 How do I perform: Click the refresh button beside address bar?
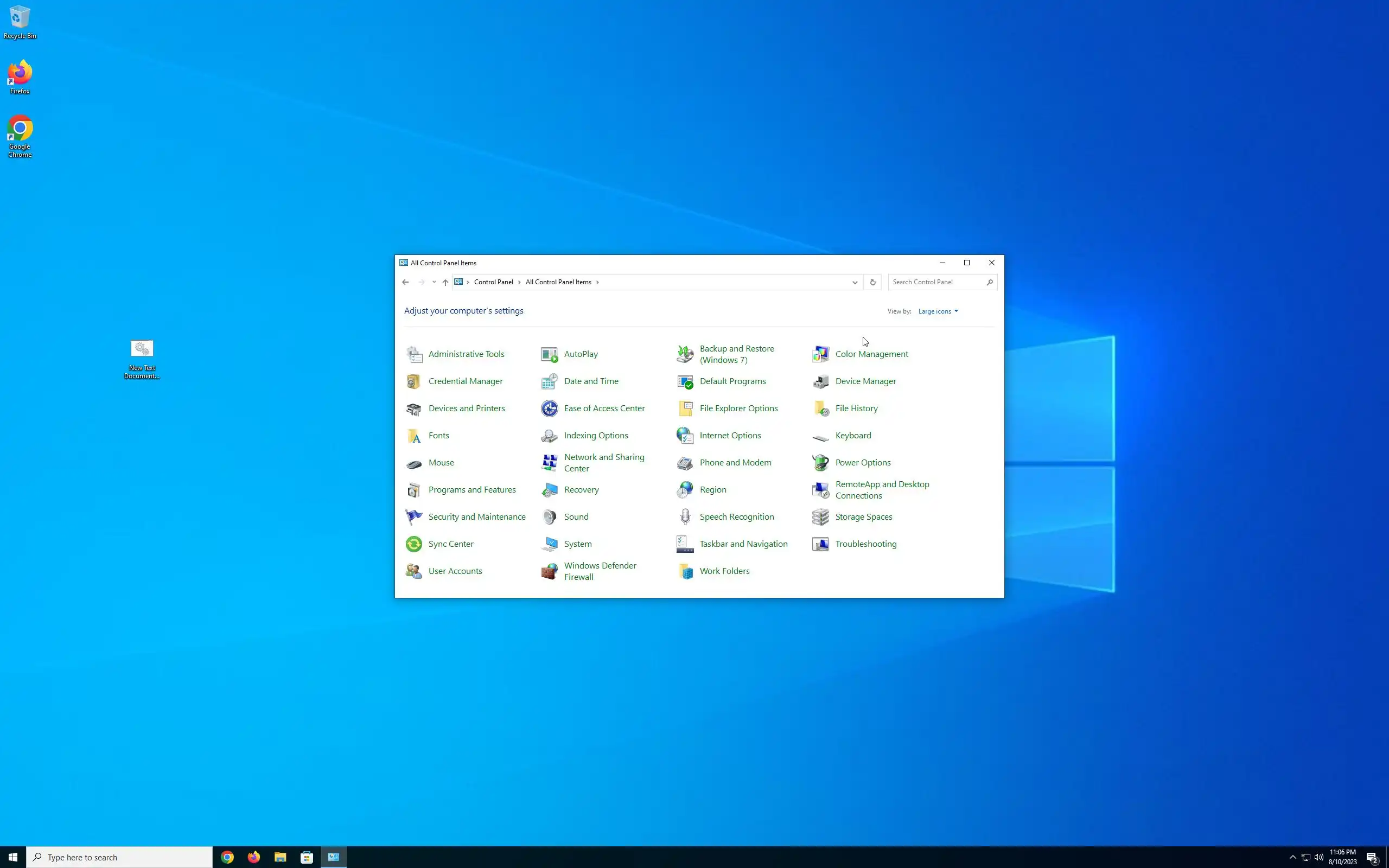(872, 282)
